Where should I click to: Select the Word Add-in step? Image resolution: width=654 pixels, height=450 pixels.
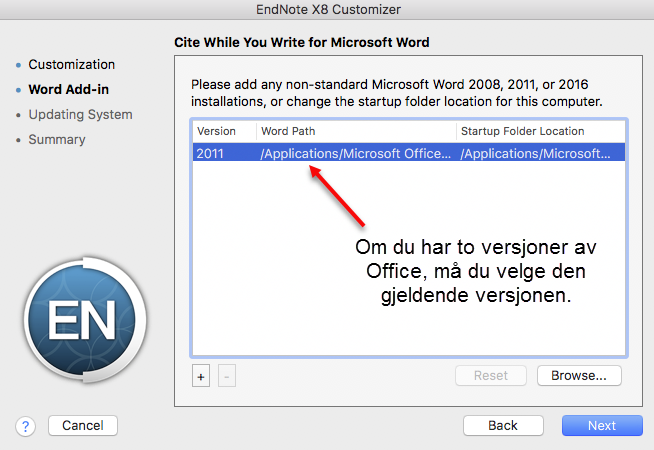[x=68, y=89]
